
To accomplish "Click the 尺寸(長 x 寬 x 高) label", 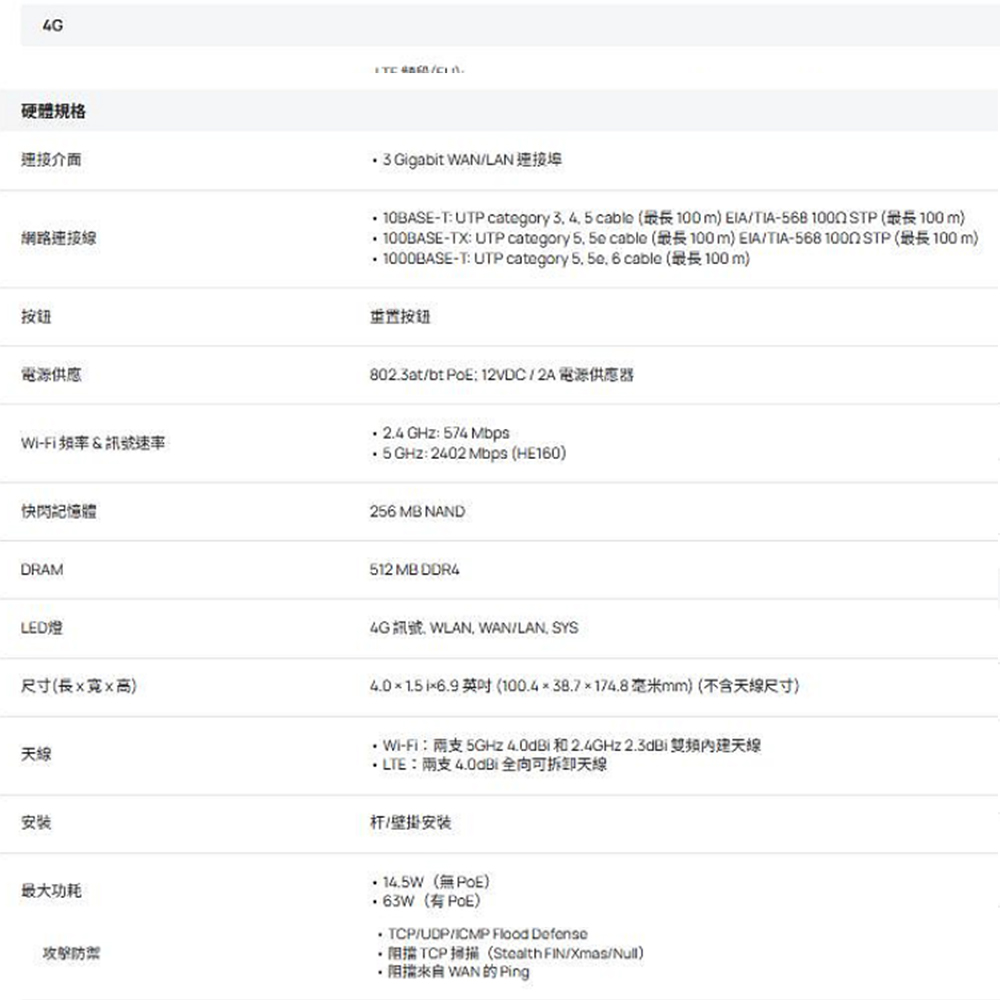I will click(x=79, y=686).
